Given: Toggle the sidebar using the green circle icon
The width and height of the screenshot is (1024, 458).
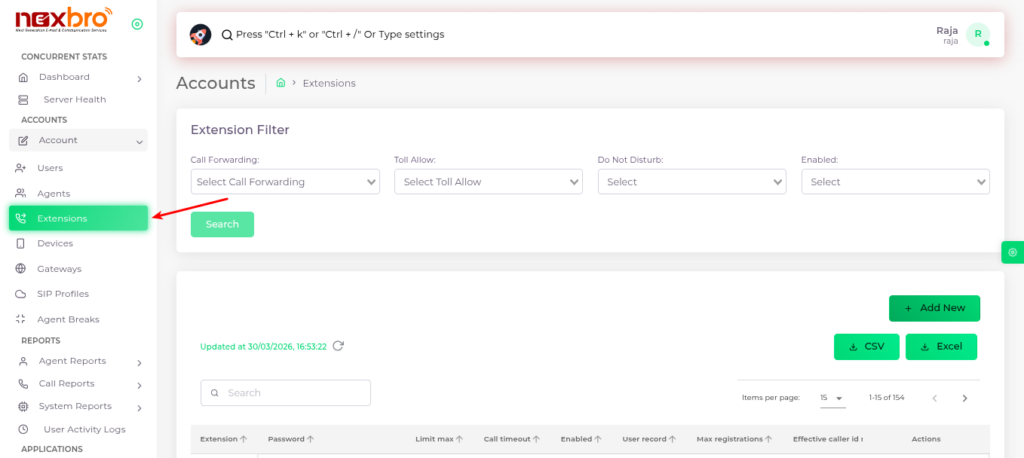Looking at the screenshot, I should point(137,24).
